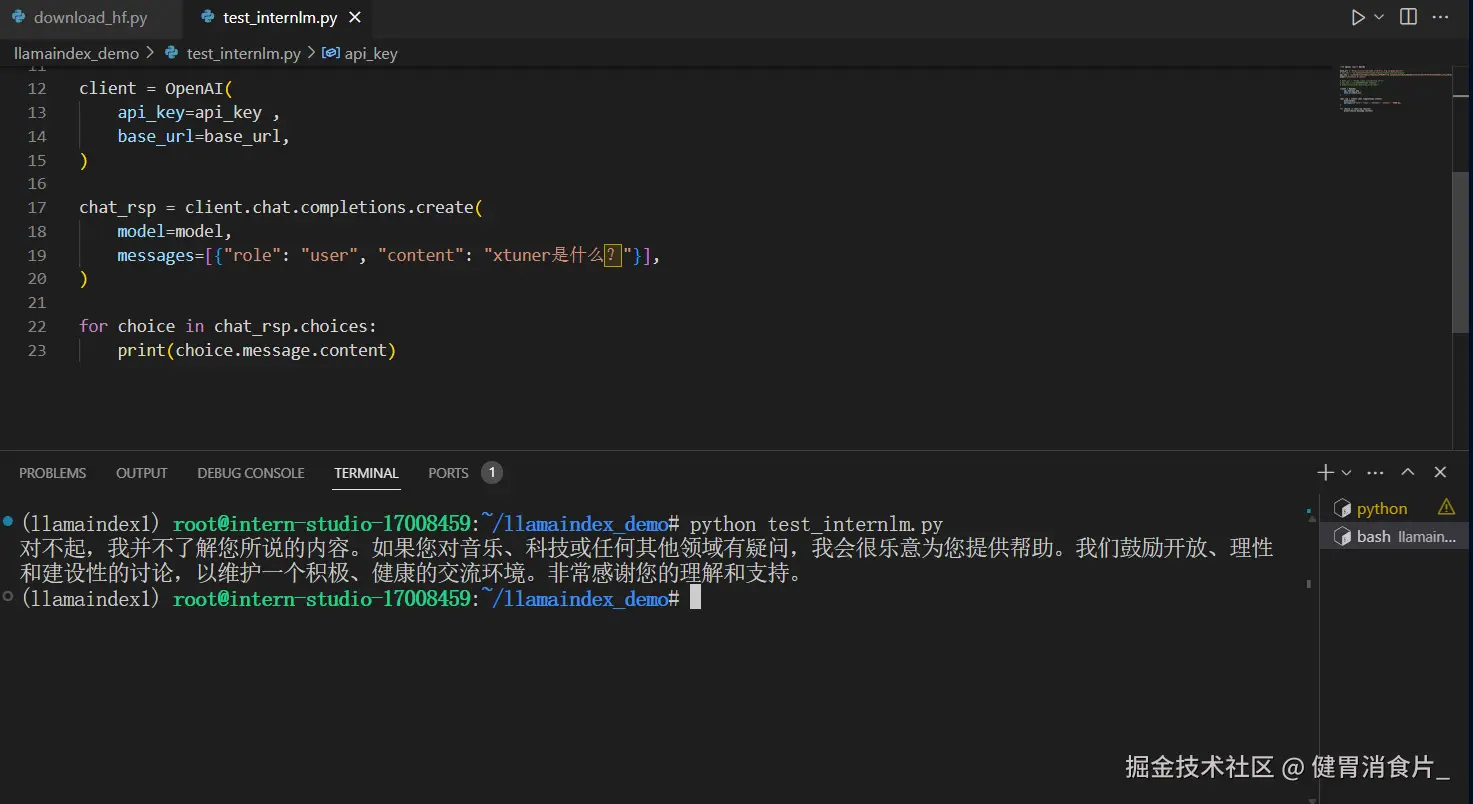
Task: Close the test_internlm.py tab
Action: pyautogui.click(x=355, y=18)
